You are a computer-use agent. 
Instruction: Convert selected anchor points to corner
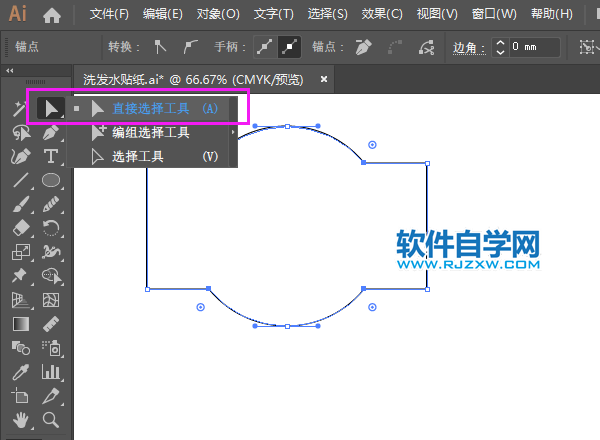tap(160, 47)
